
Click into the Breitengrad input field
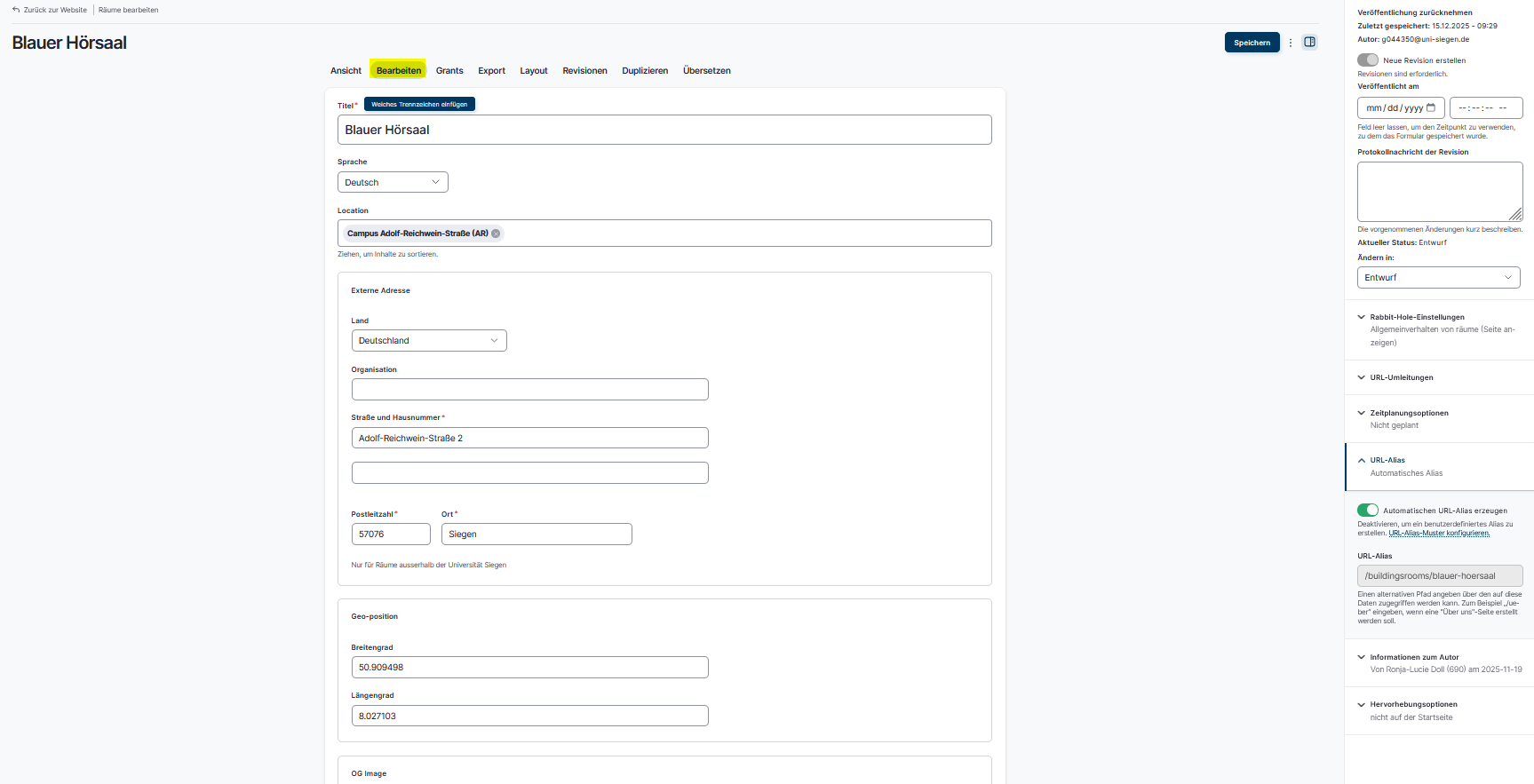click(x=529, y=668)
